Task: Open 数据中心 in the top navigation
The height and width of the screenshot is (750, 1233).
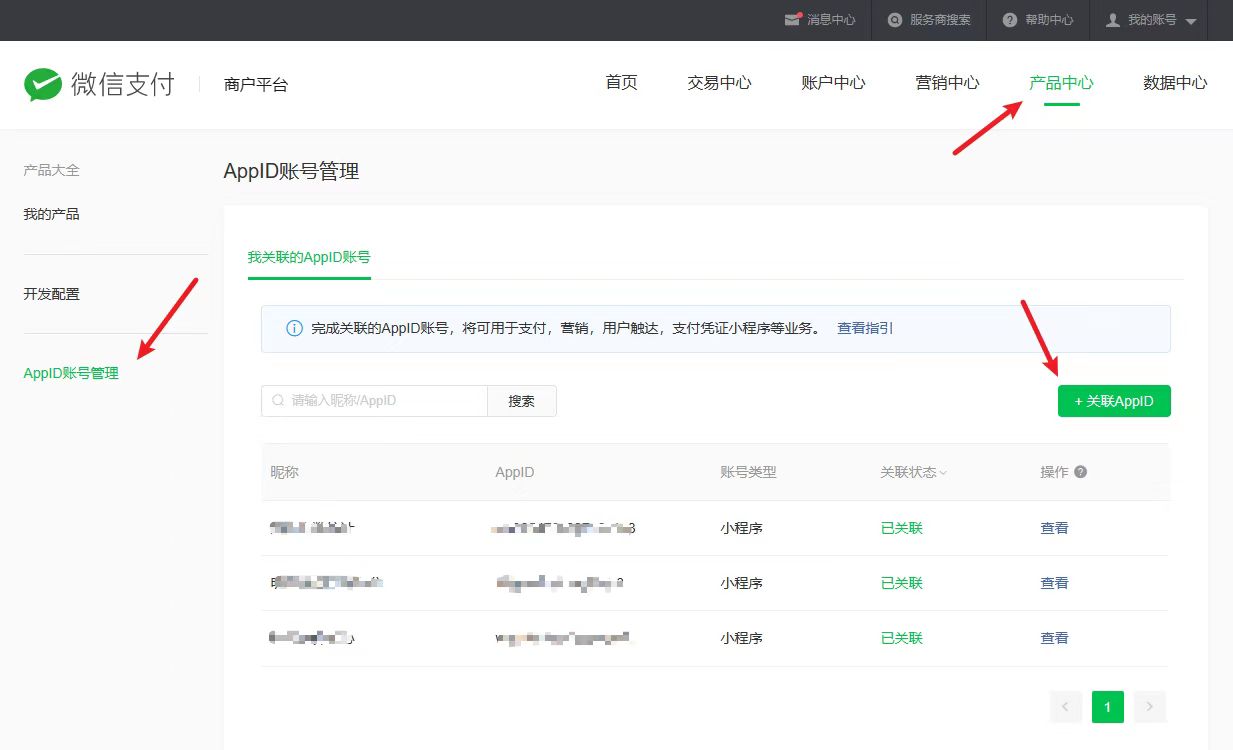Action: click(1175, 83)
